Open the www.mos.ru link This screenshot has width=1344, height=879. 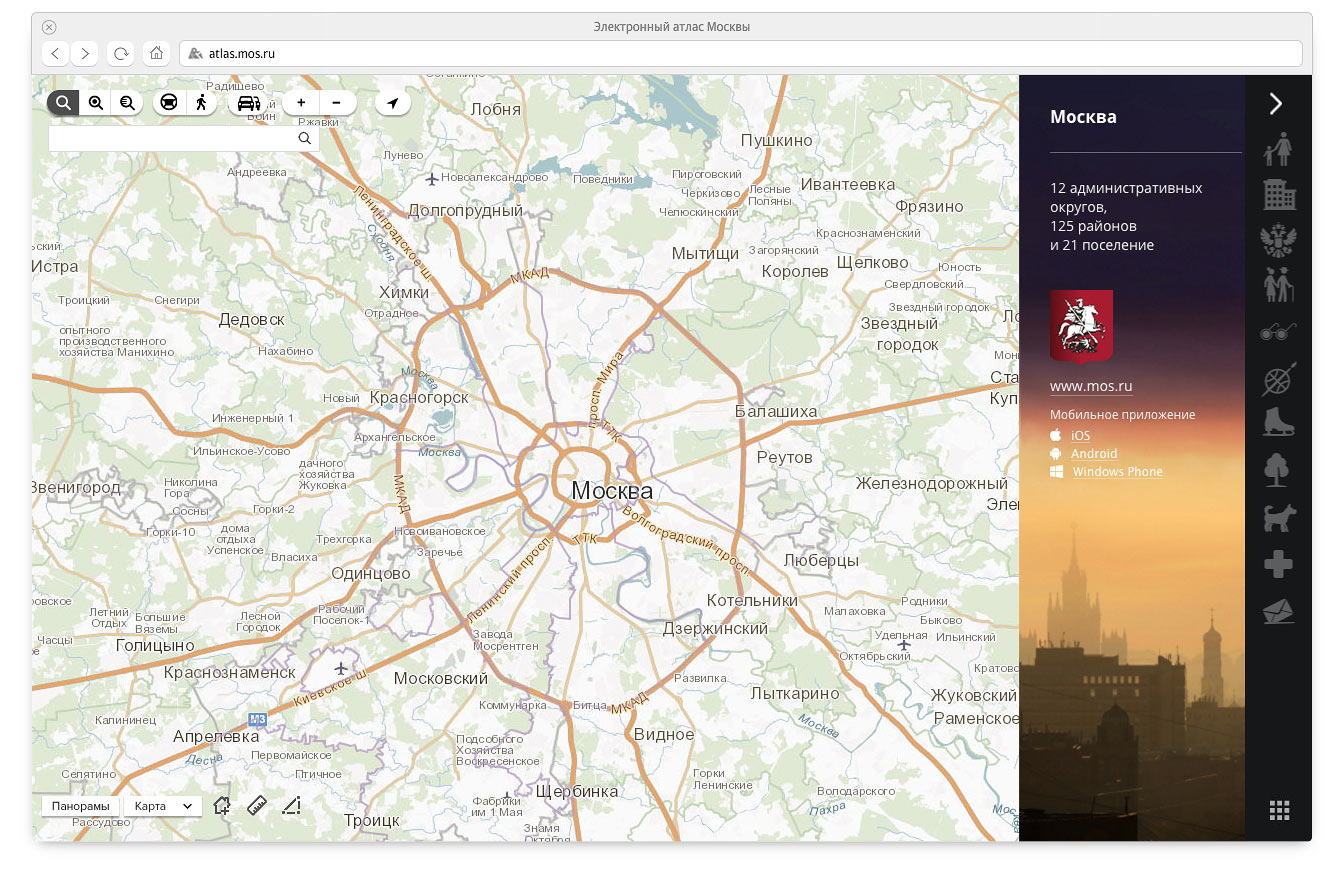click(x=1091, y=386)
